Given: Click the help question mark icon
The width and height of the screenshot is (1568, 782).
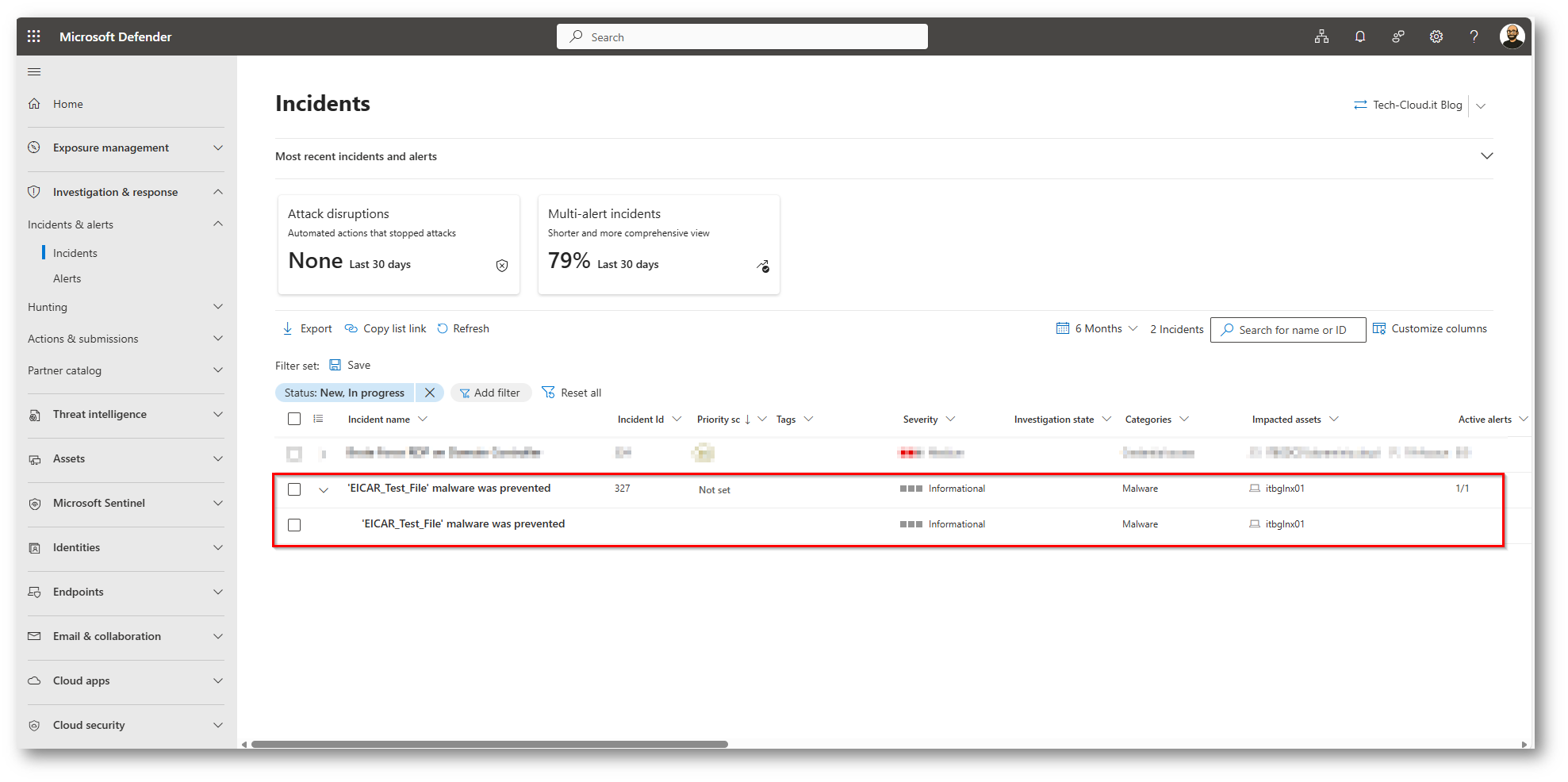Looking at the screenshot, I should (x=1474, y=36).
